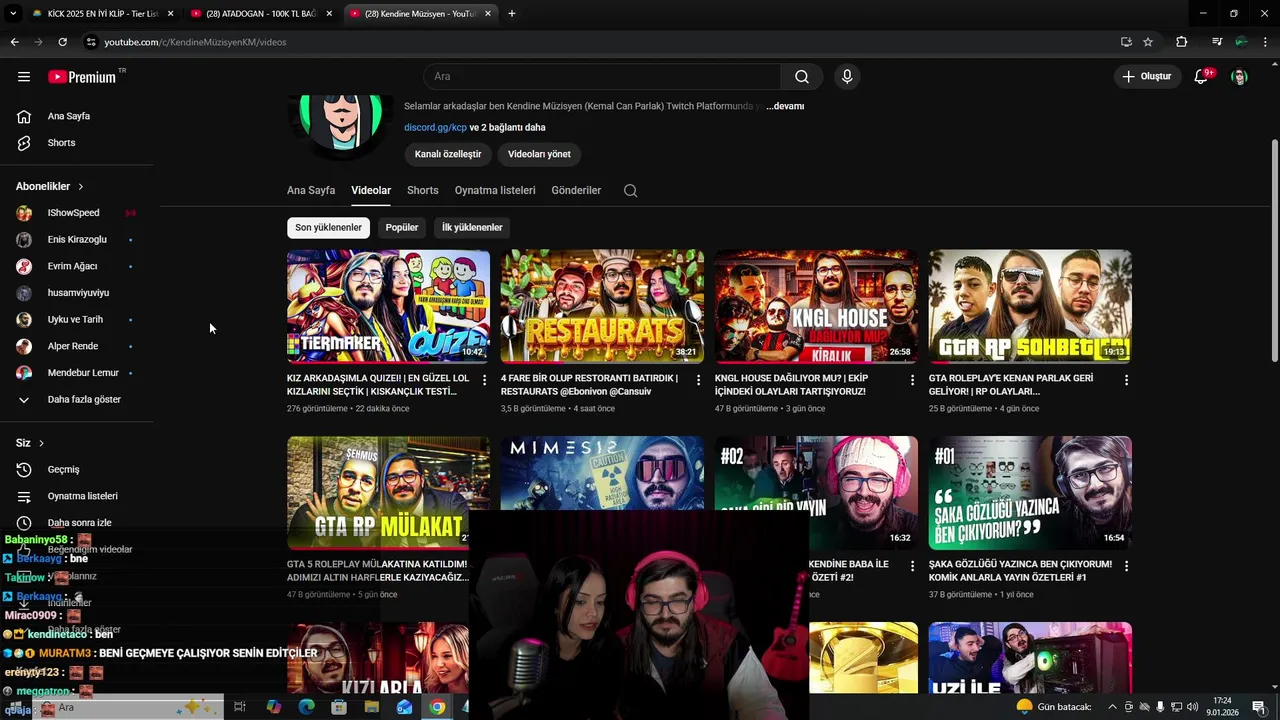Open Microsoft Edge from the taskbar

point(306,707)
